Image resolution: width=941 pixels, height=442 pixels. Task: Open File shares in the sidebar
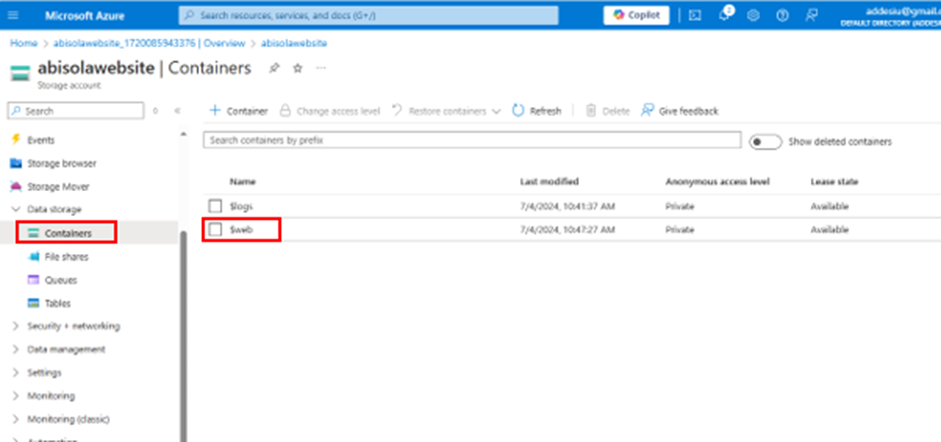(x=66, y=257)
